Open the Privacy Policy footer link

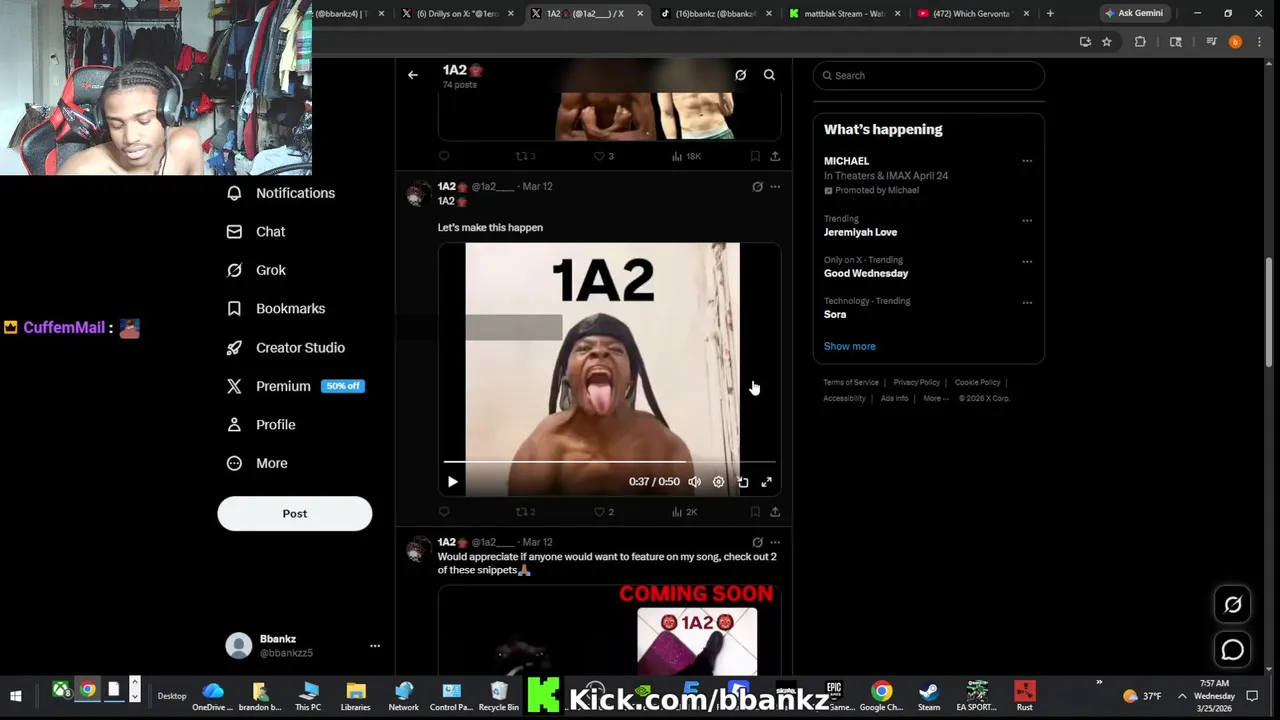(x=916, y=382)
